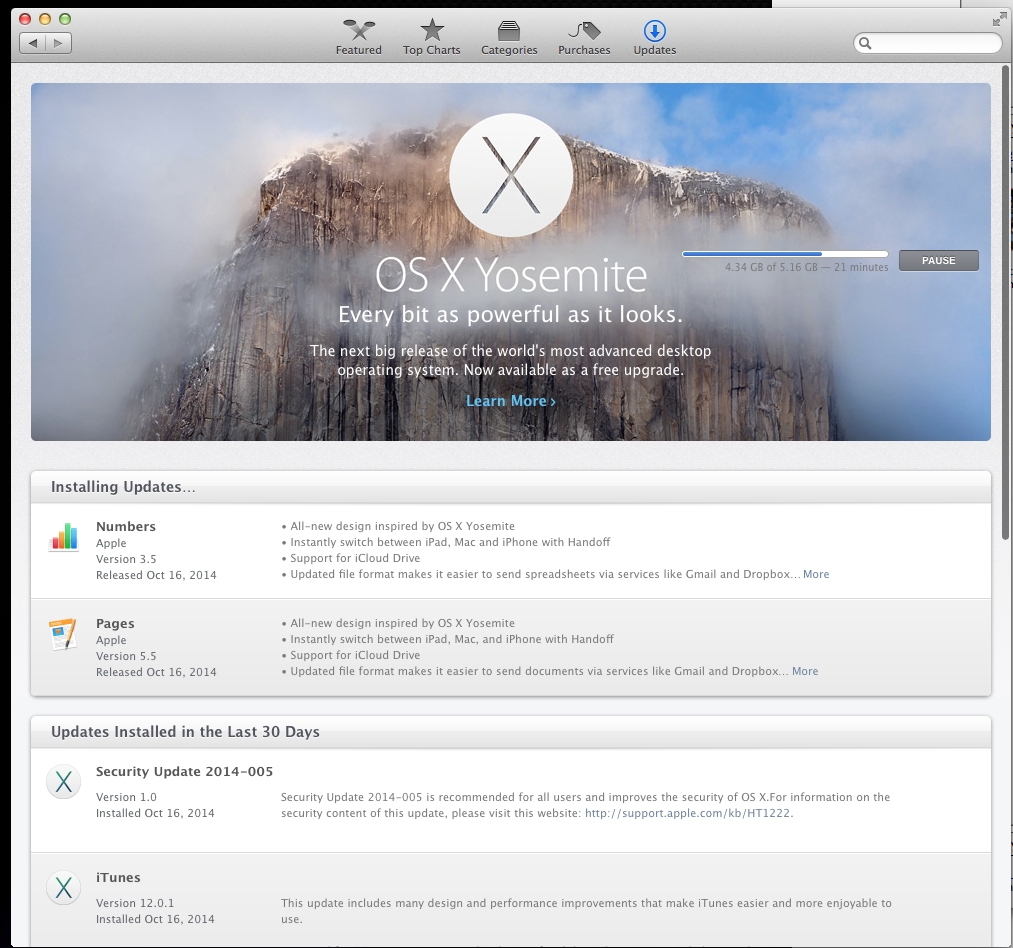
Task: Click the 'iTunes' update title
Action: point(118,877)
